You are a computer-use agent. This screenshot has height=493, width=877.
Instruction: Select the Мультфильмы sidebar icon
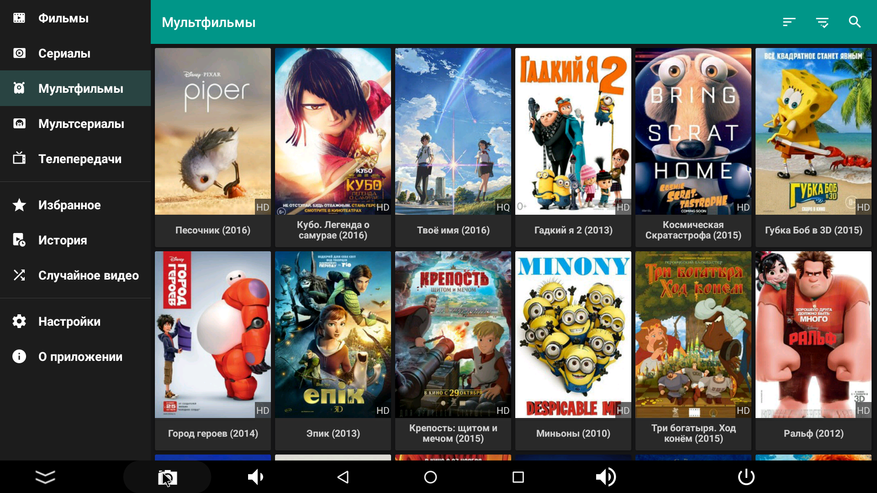click(19, 88)
